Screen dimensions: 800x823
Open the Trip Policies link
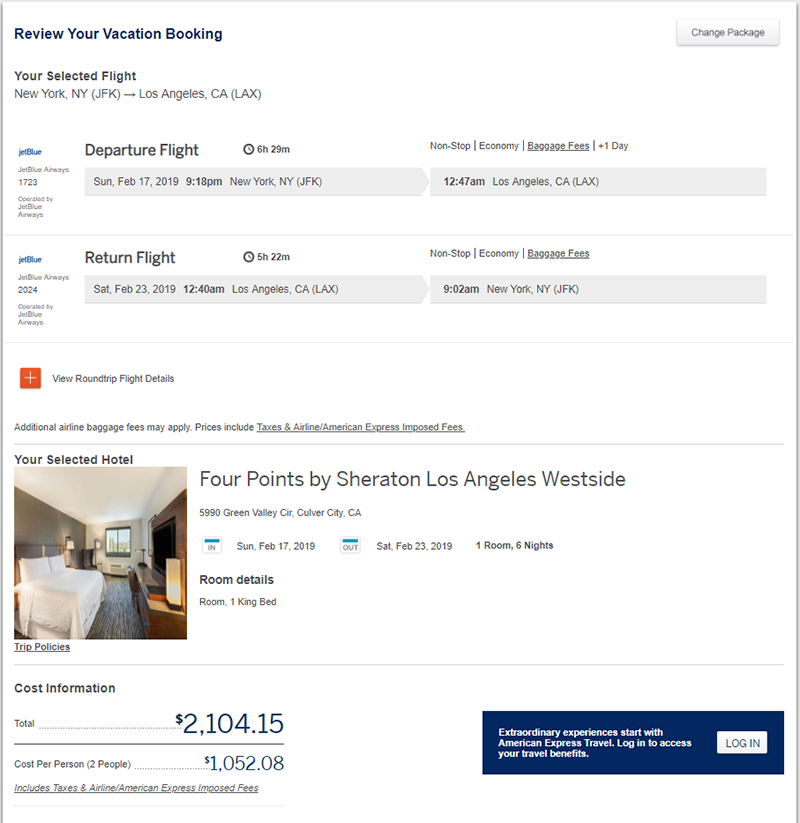pyautogui.click(x=42, y=647)
